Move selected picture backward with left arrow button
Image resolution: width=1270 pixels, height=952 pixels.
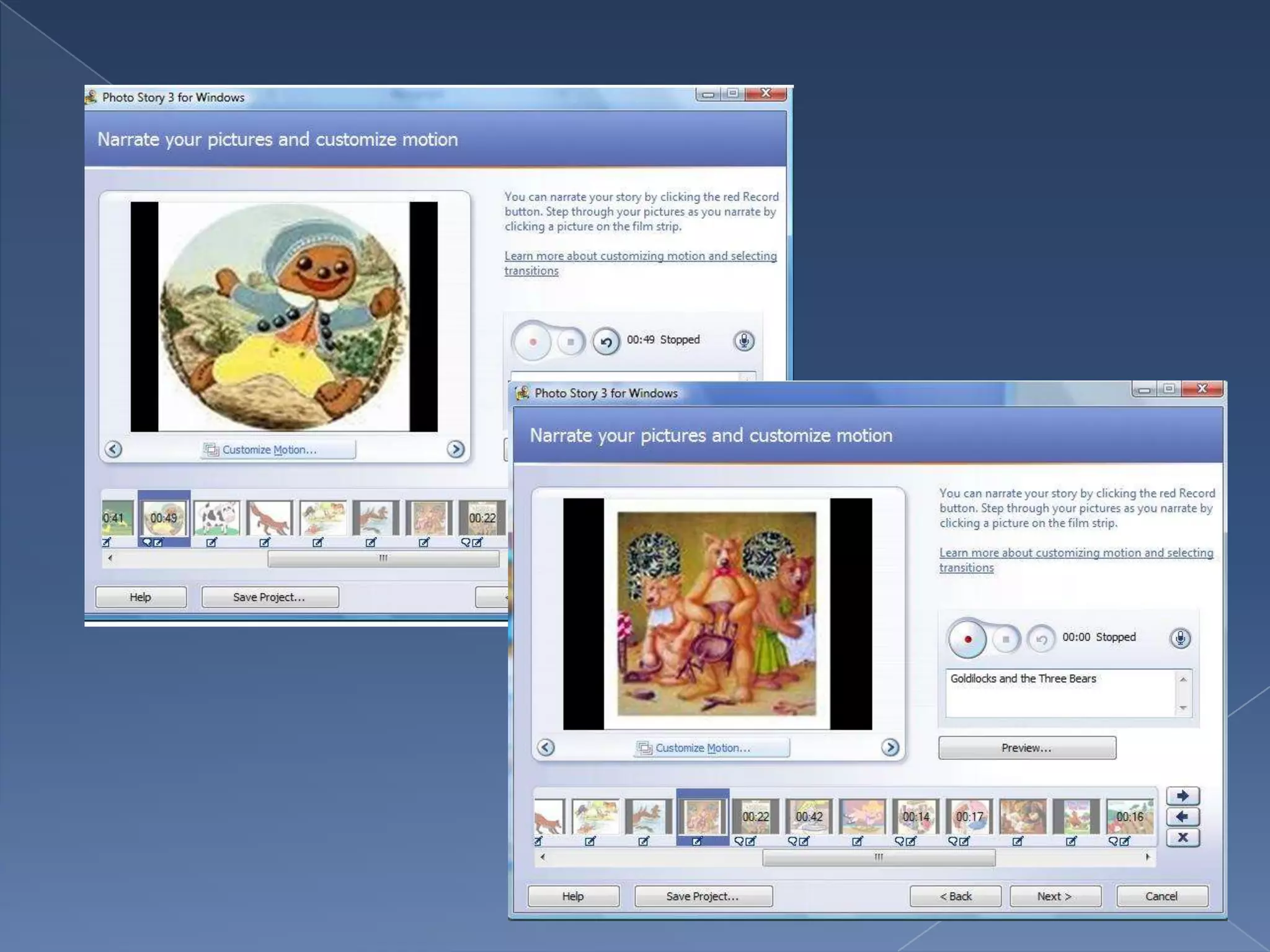[x=1183, y=817]
